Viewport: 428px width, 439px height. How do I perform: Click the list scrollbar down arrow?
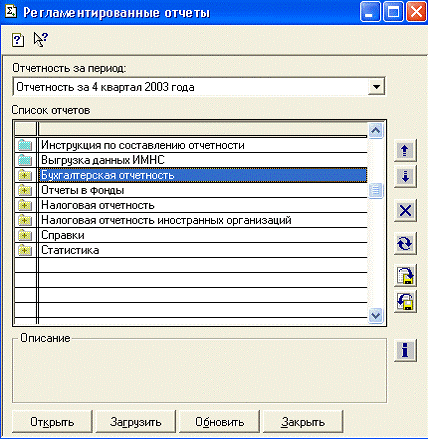376,315
